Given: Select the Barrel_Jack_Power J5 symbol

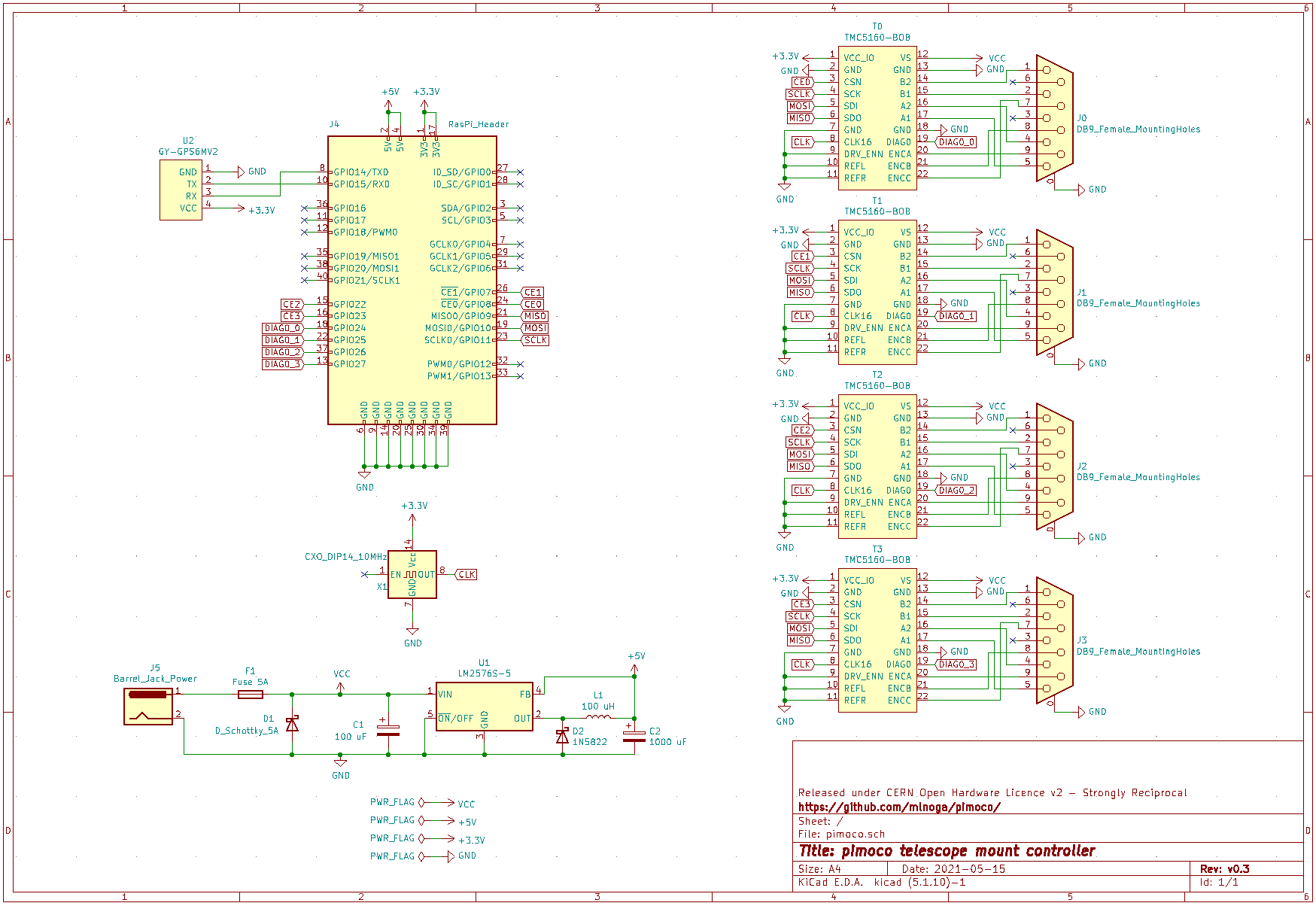Looking at the screenshot, I should coord(148,707).
